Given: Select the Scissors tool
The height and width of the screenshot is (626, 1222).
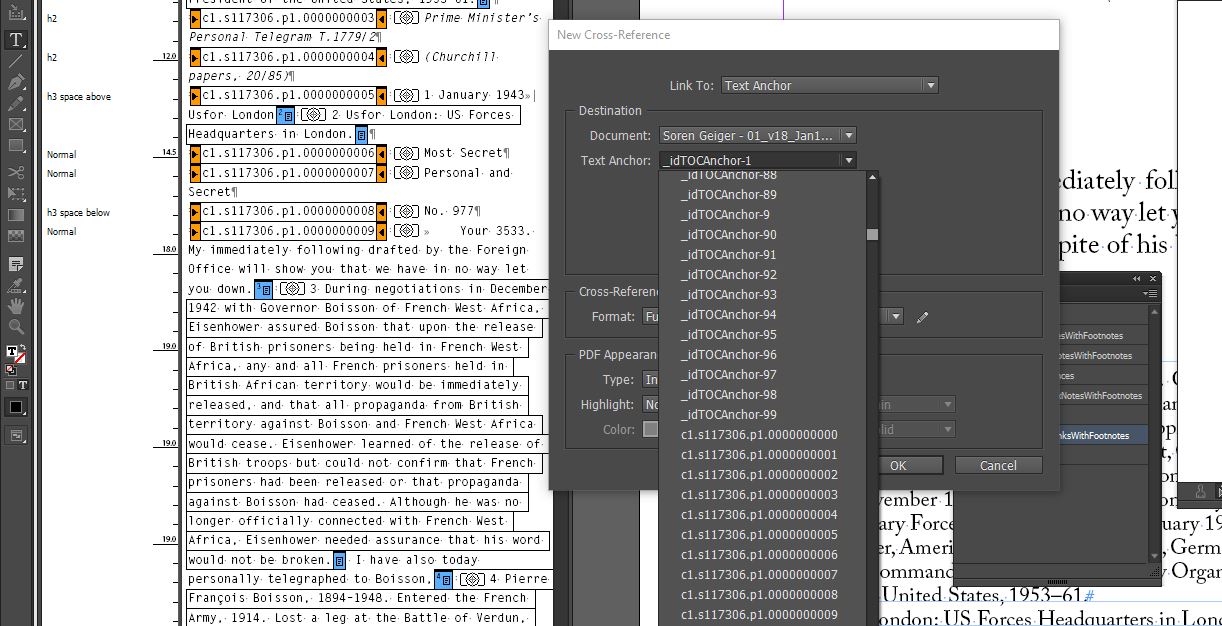Looking at the screenshot, I should point(16,172).
